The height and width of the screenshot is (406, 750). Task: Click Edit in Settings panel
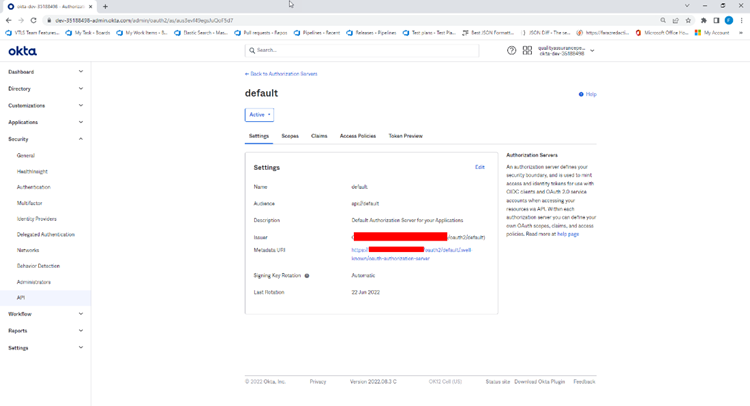click(x=480, y=167)
